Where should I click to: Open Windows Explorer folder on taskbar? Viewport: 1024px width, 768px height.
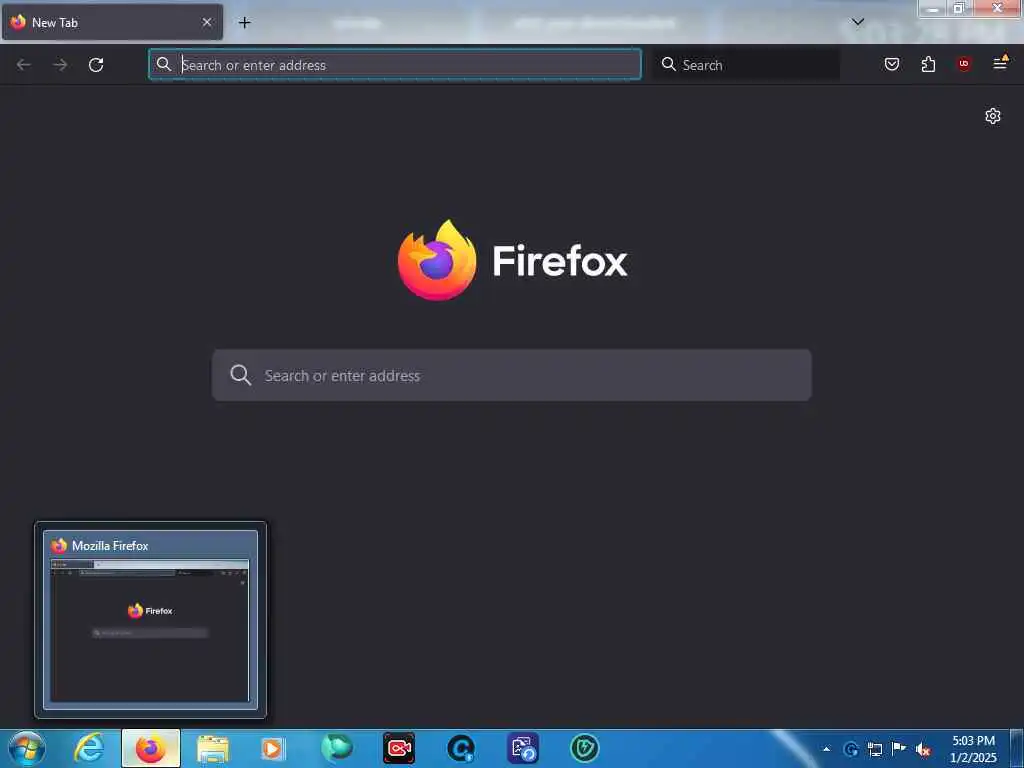(x=213, y=748)
